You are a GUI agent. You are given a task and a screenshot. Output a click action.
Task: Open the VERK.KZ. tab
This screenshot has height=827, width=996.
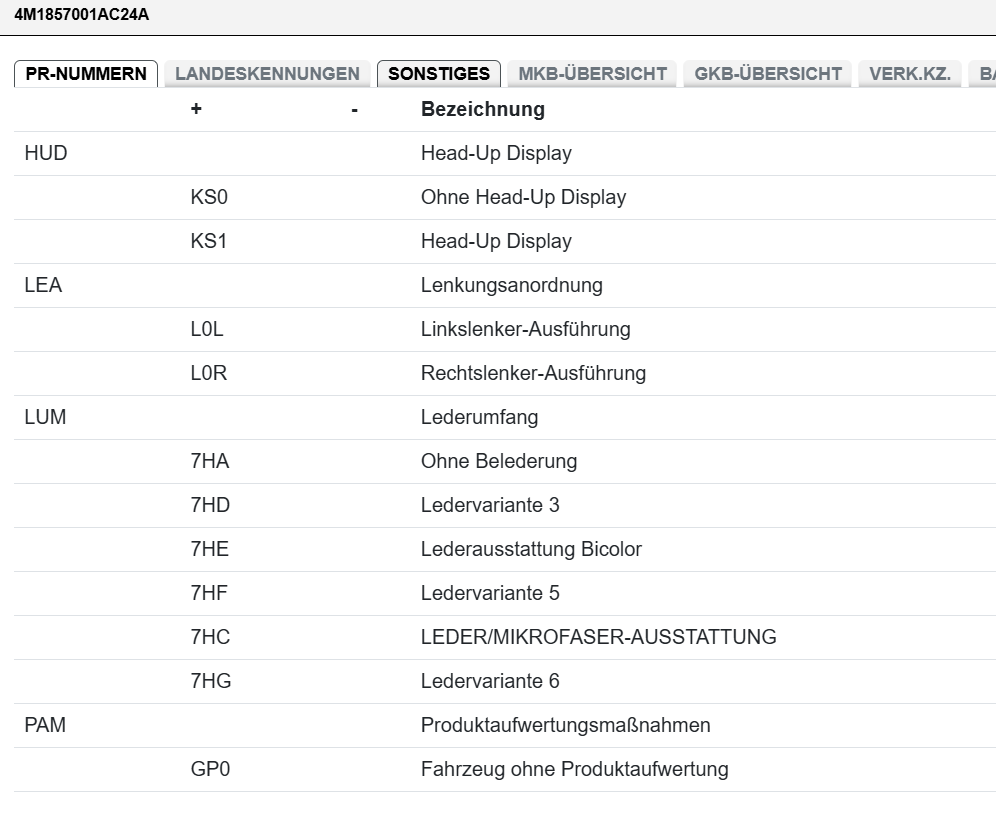tap(910, 74)
